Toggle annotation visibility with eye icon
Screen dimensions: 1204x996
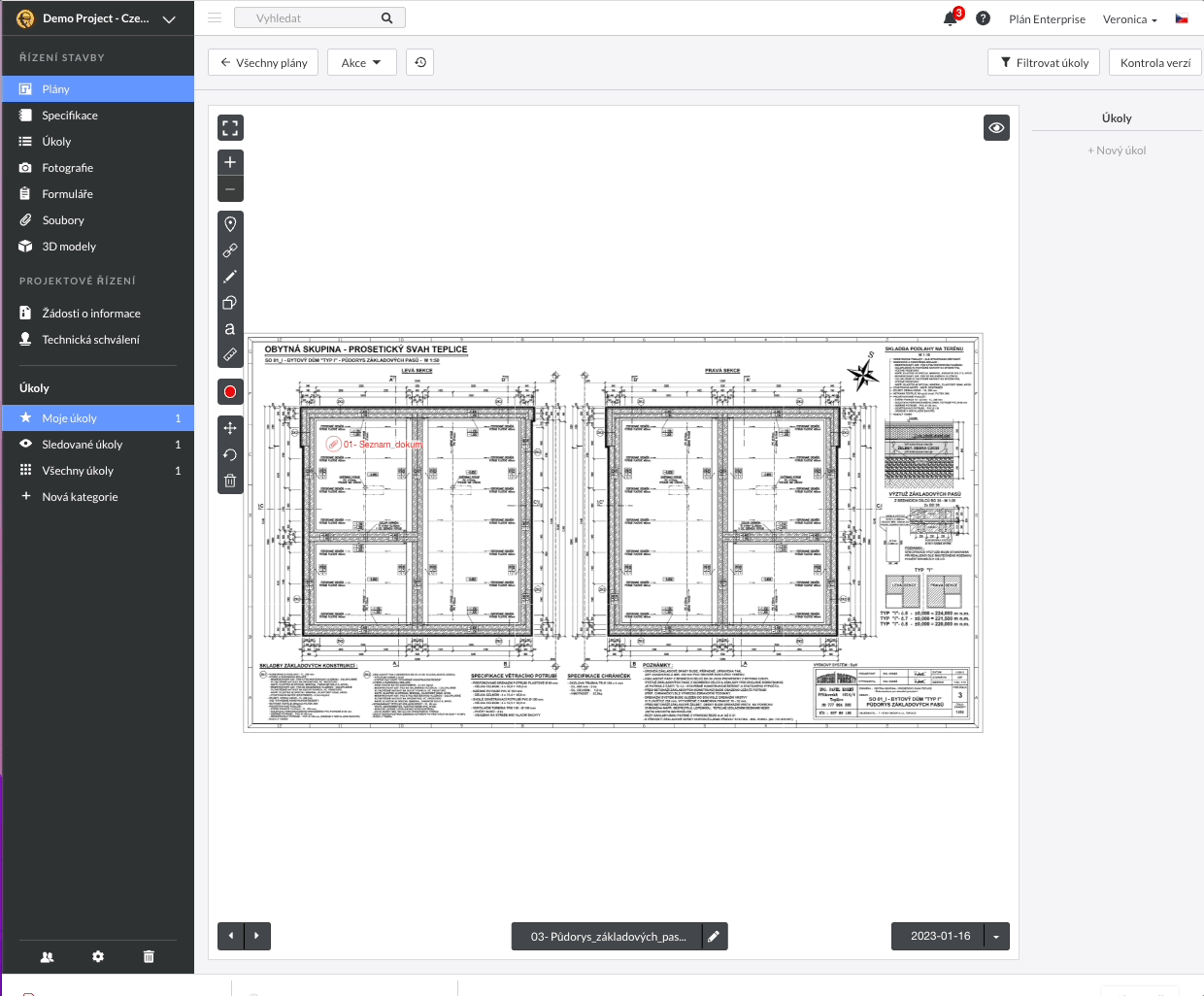pos(996,128)
